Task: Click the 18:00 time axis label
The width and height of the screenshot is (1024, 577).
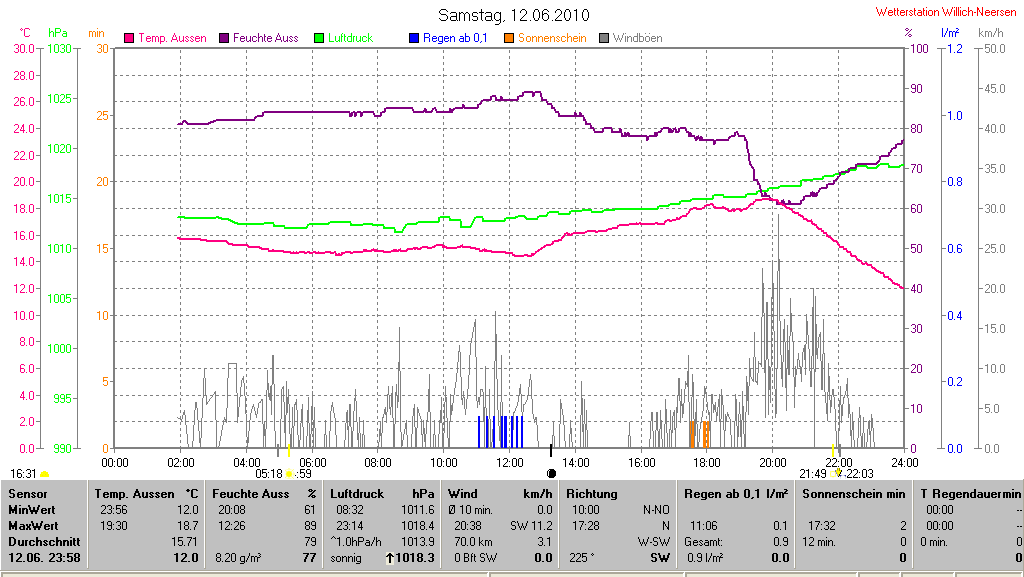Action: (707, 463)
